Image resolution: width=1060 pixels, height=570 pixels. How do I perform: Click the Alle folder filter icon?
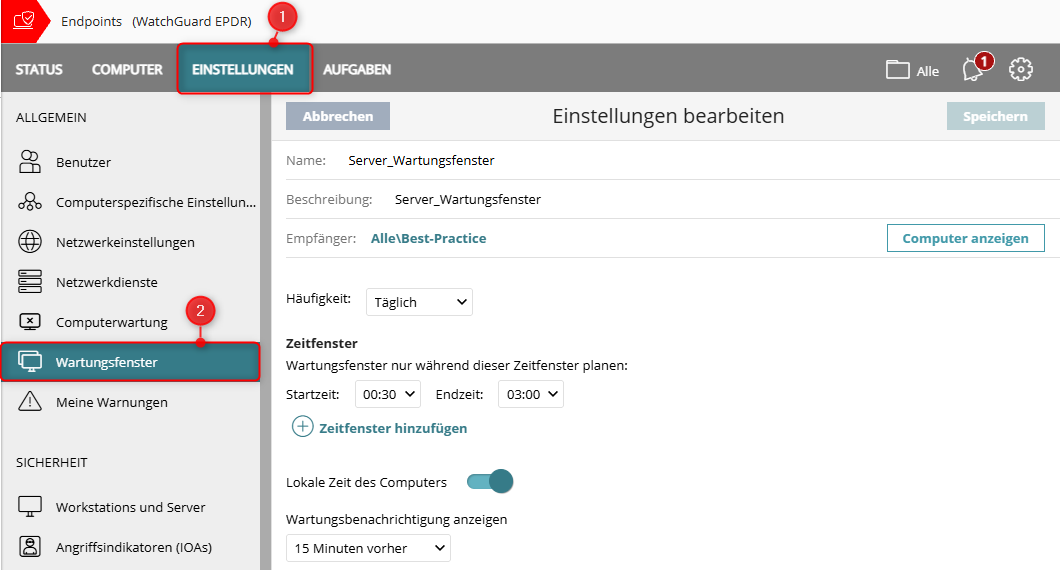(x=897, y=70)
